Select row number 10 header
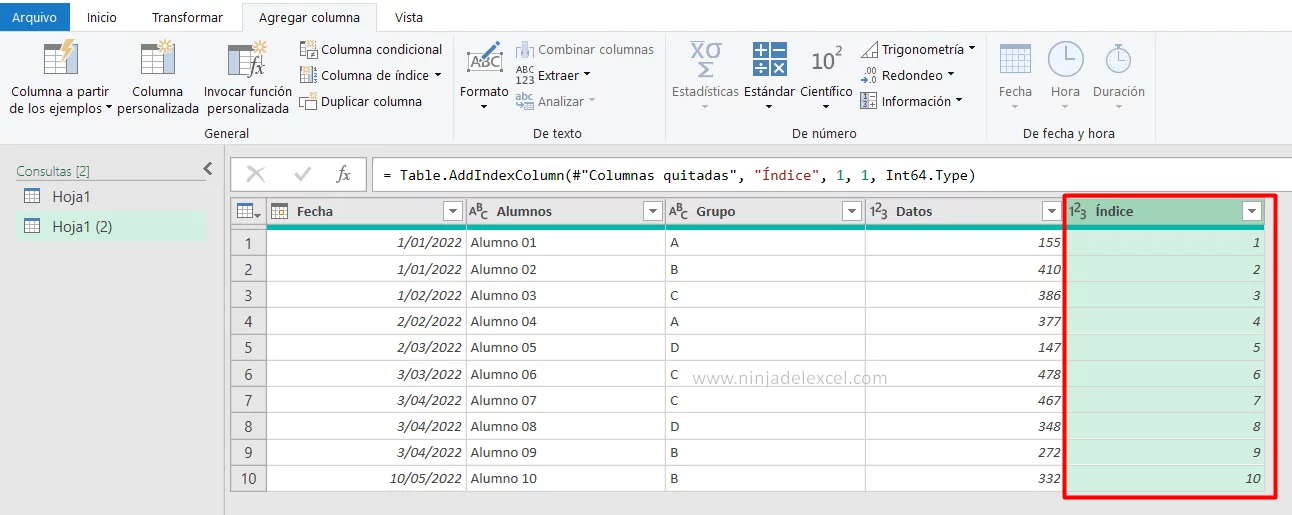 coord(248,478)
